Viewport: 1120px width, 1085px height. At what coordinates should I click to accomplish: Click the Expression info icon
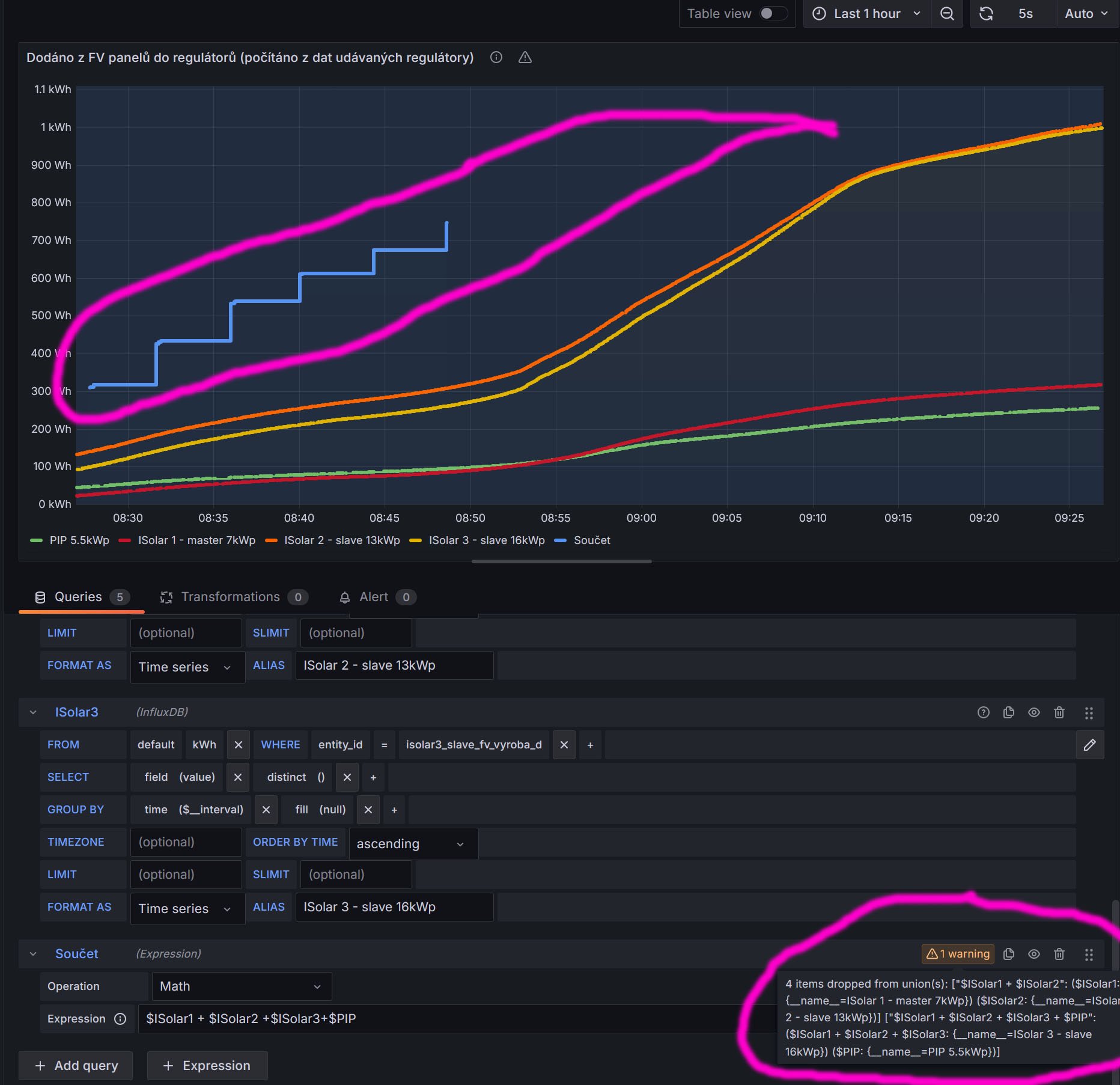point(120,1019)
